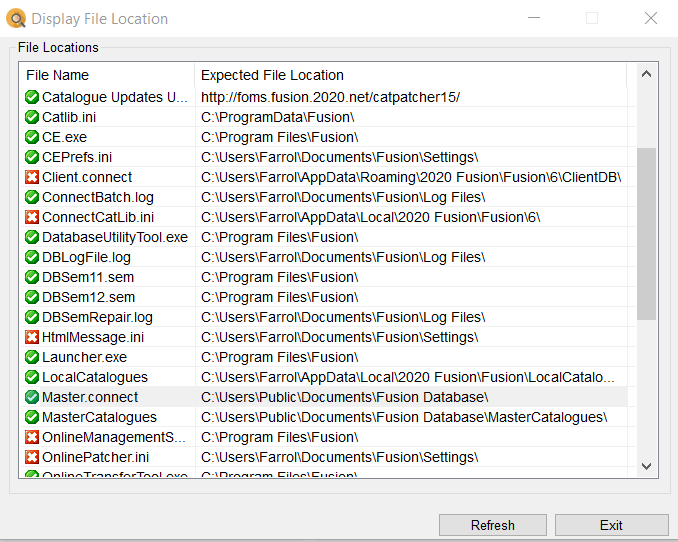Click the C:\ProgramData\Fusion\ location cell
This screenshot has width=678, height=542.
[x=278, y=117]
